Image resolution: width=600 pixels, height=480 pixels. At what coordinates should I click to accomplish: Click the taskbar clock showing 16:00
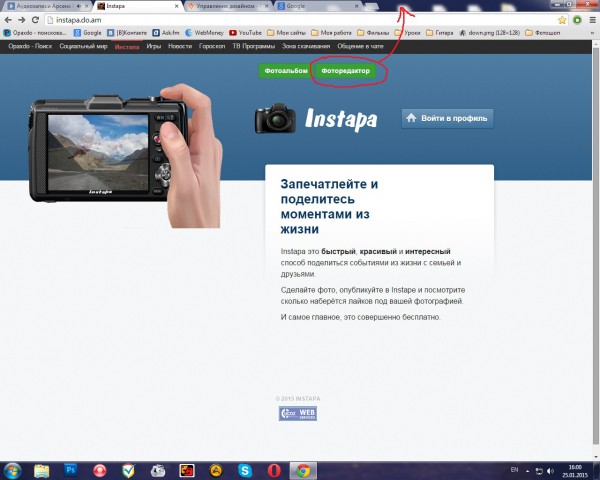pyautogui.click(x=575, y=471)
